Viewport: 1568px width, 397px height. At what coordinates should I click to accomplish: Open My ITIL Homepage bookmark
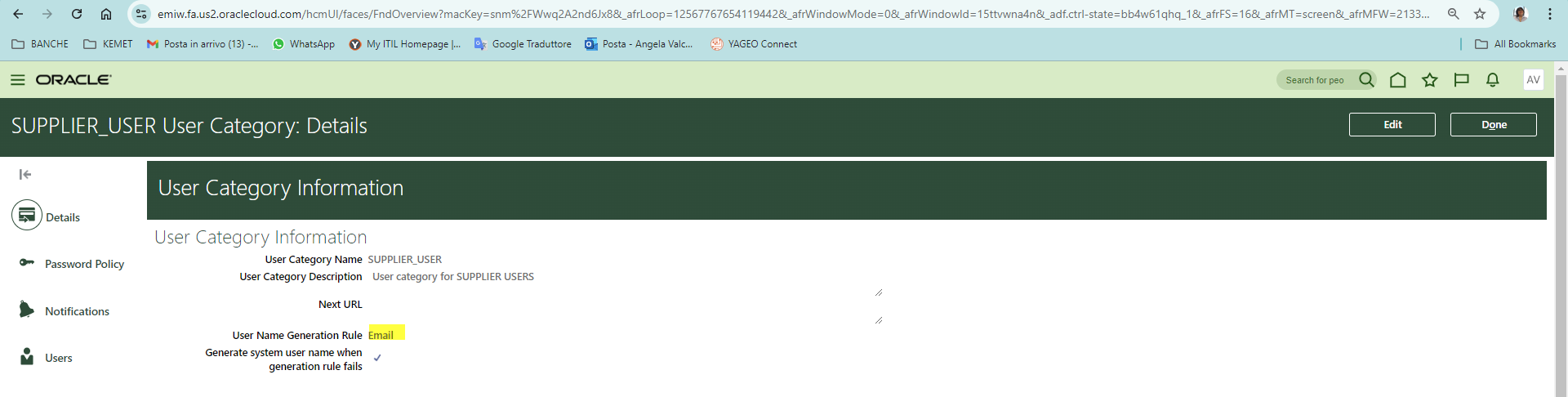(405, 44)
